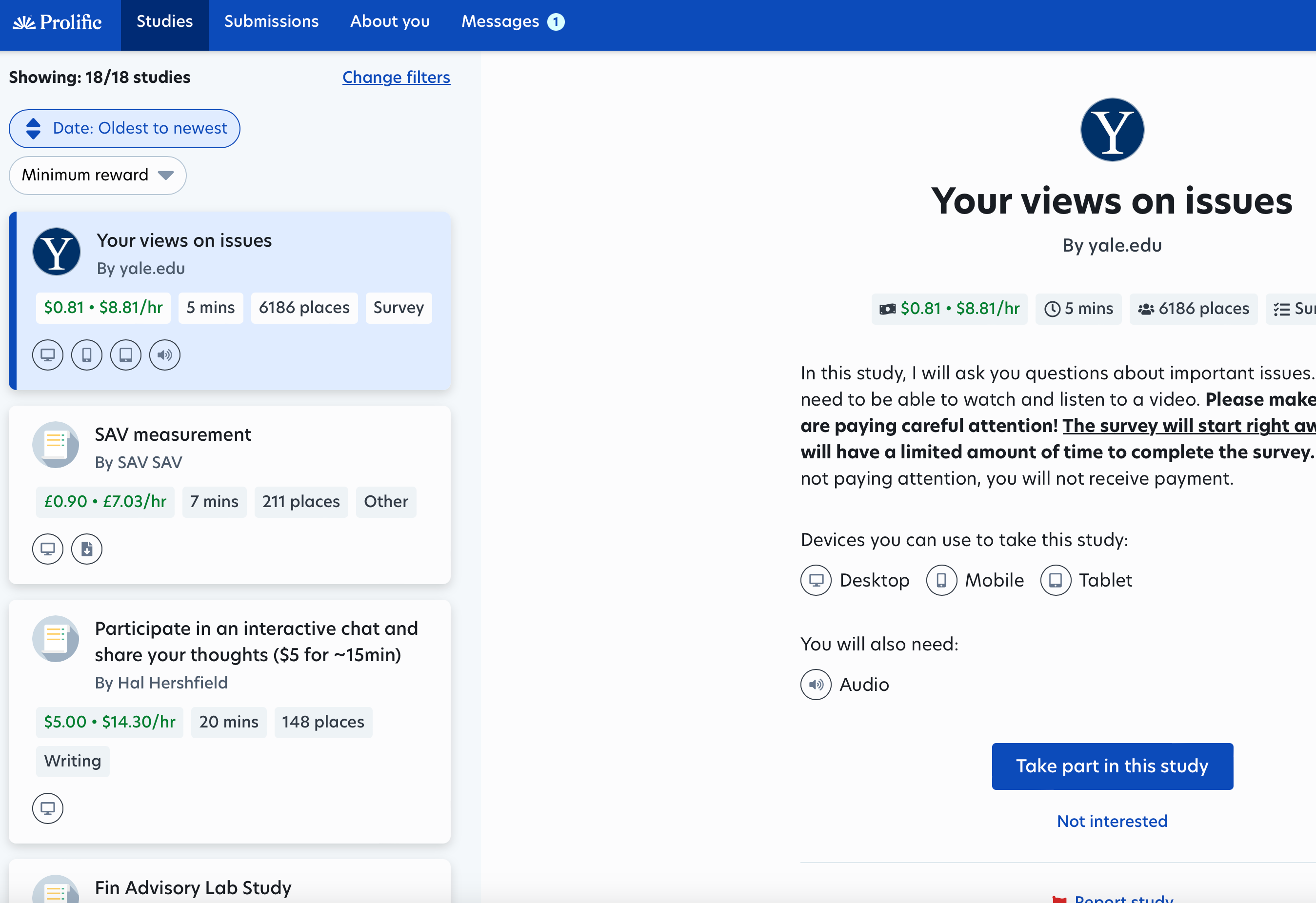Click desktop icon on SAV measurement card
The width and height of the screenshot is (1316, 903).
click(x=48, y=549)
